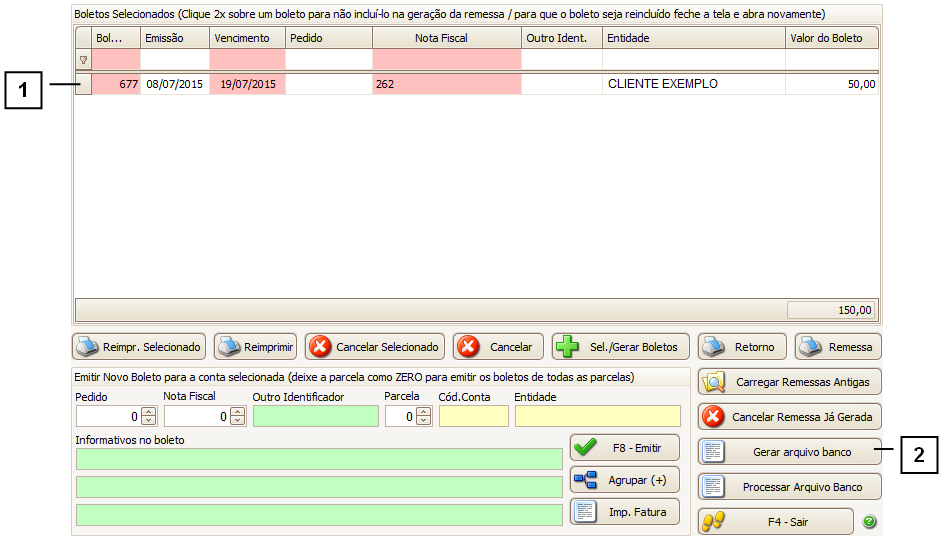The width and height of the screenshot is (945, 541).
Task: Click Processar Arquivo Banco button
Action: [789, 487]
